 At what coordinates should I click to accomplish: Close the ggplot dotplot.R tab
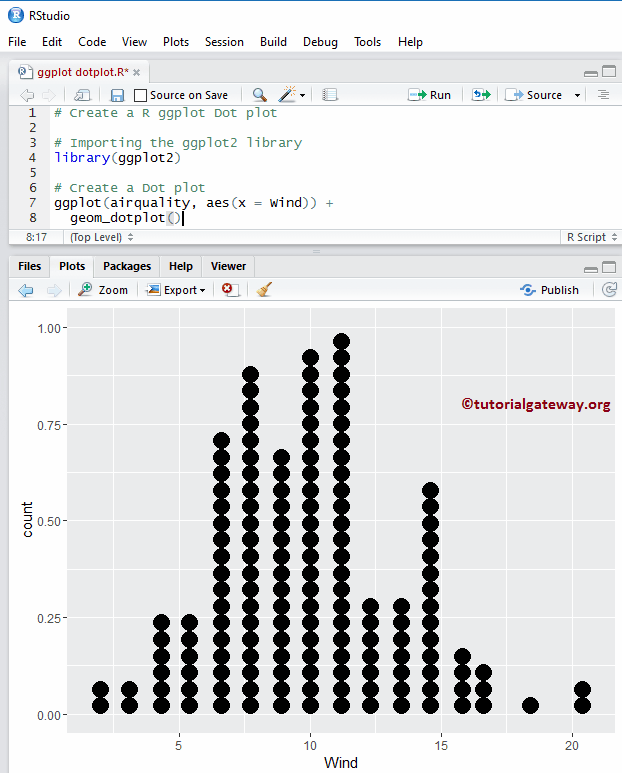click(137, 72)
